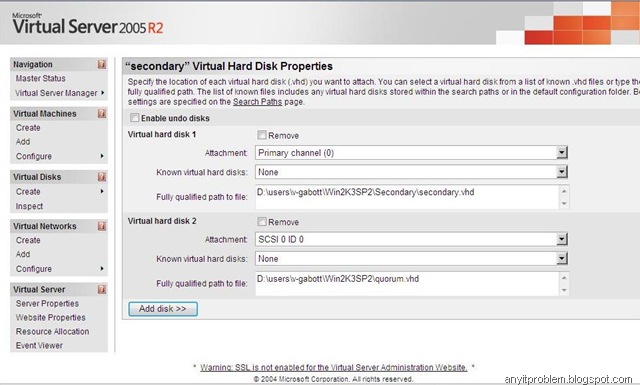640x385 pixels.
Task: Select Create under Virtual Machines
Action: (28, 128)
